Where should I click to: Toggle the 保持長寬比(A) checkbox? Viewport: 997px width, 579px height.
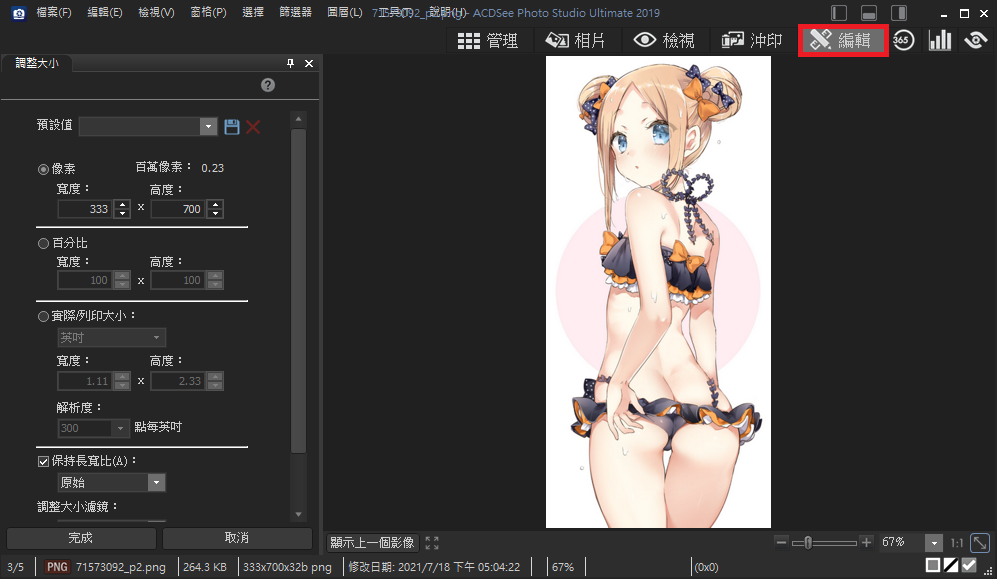click(x=43, y=461)
